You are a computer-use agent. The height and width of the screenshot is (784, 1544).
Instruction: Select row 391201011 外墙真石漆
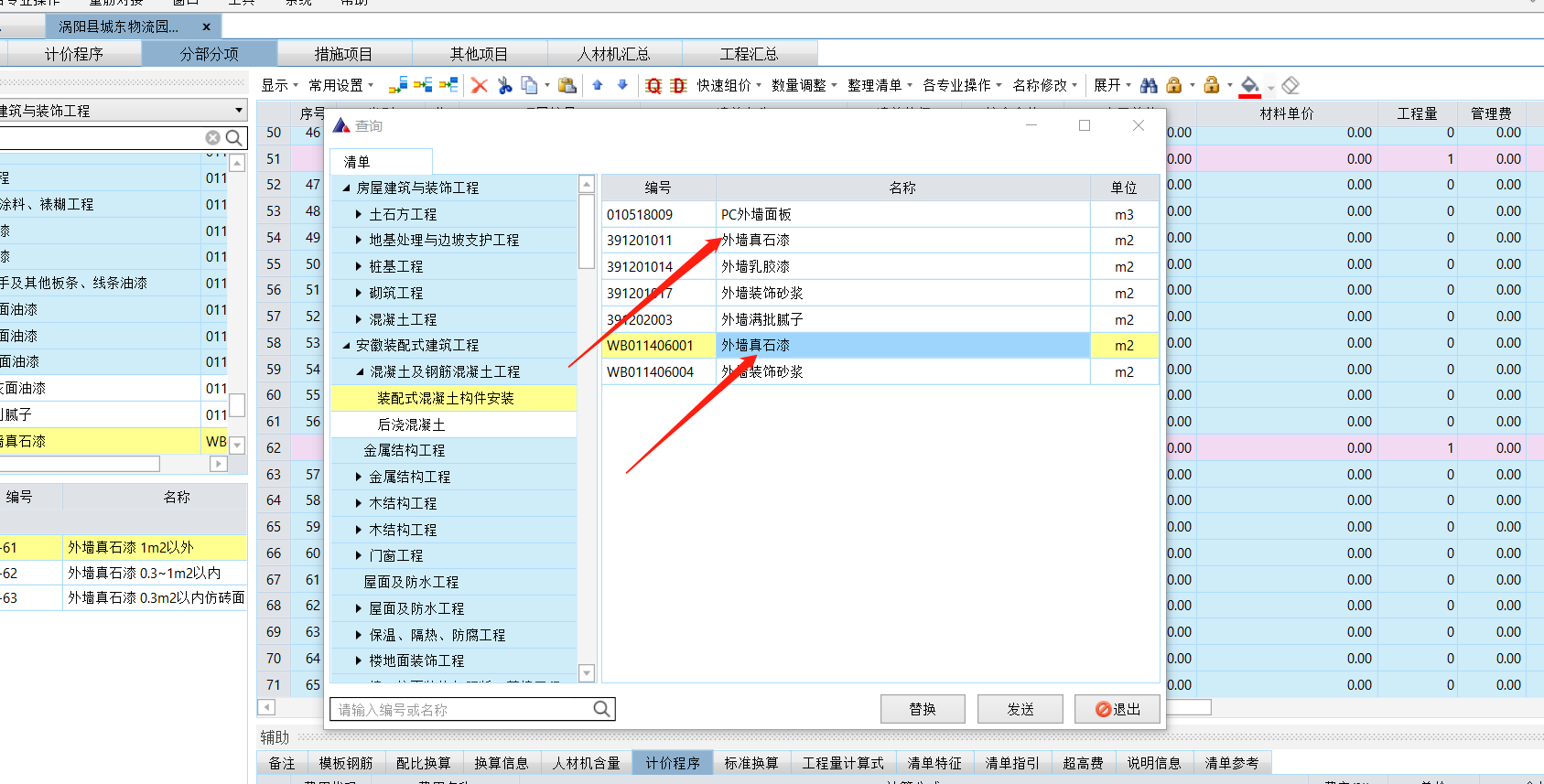(880, 241)
